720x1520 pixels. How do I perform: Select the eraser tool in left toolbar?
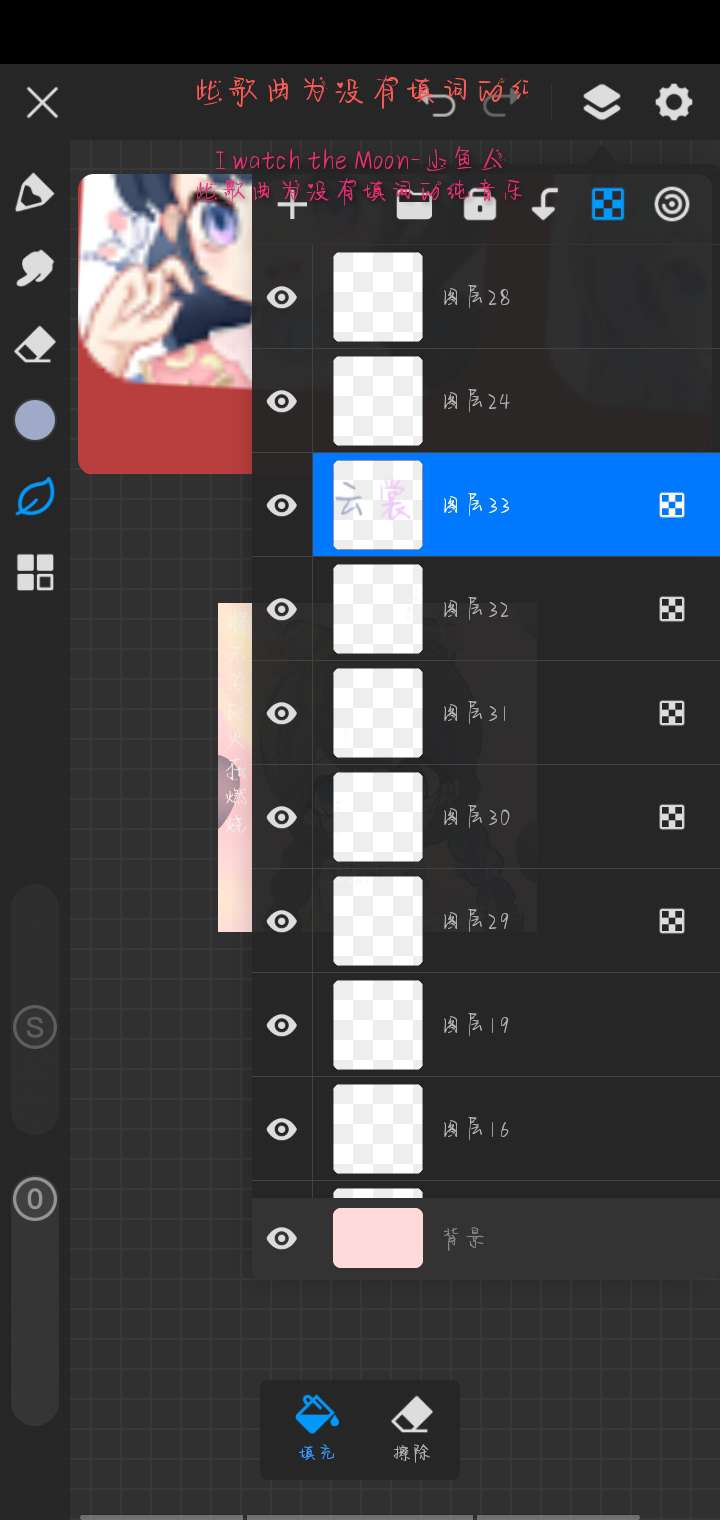click(34, 347)
